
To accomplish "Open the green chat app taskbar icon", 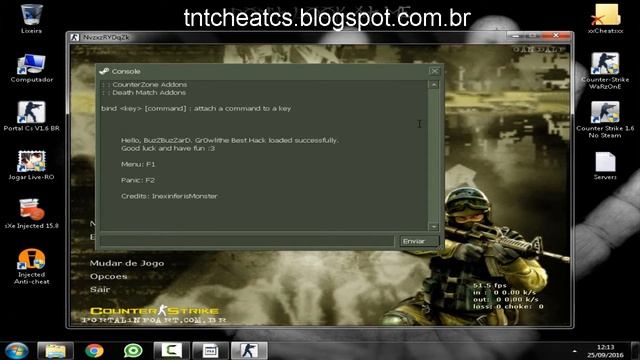I will click(x=133, y=351).
